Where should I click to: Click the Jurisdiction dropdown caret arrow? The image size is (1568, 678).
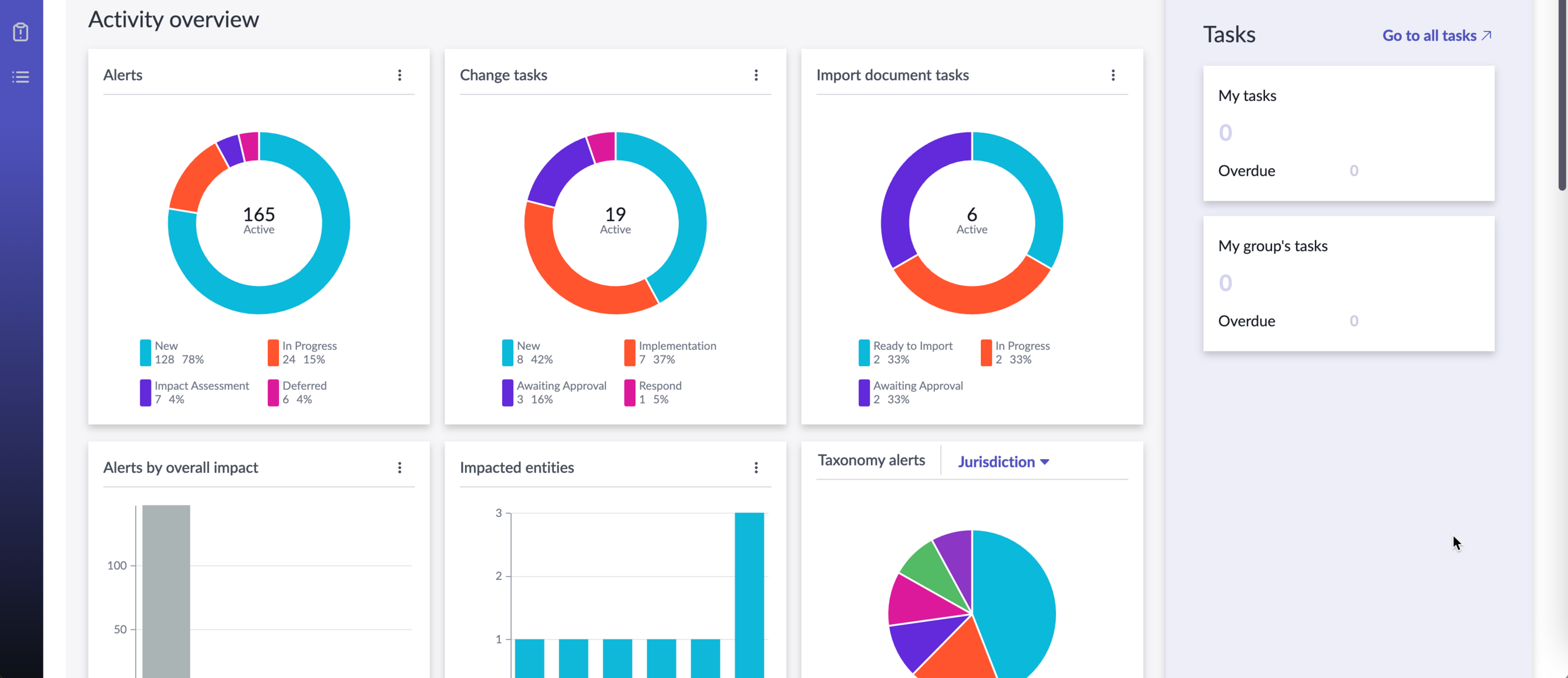pos(1045,462)
